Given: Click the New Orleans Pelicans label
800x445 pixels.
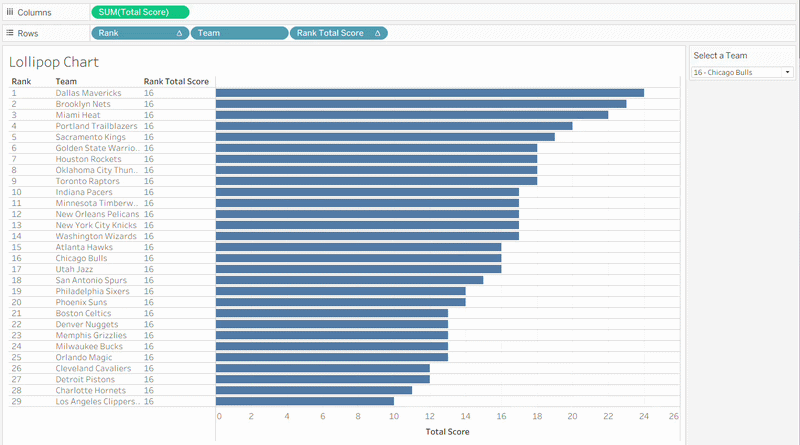Looking at the screenshot, I should [x=97, y=214].
